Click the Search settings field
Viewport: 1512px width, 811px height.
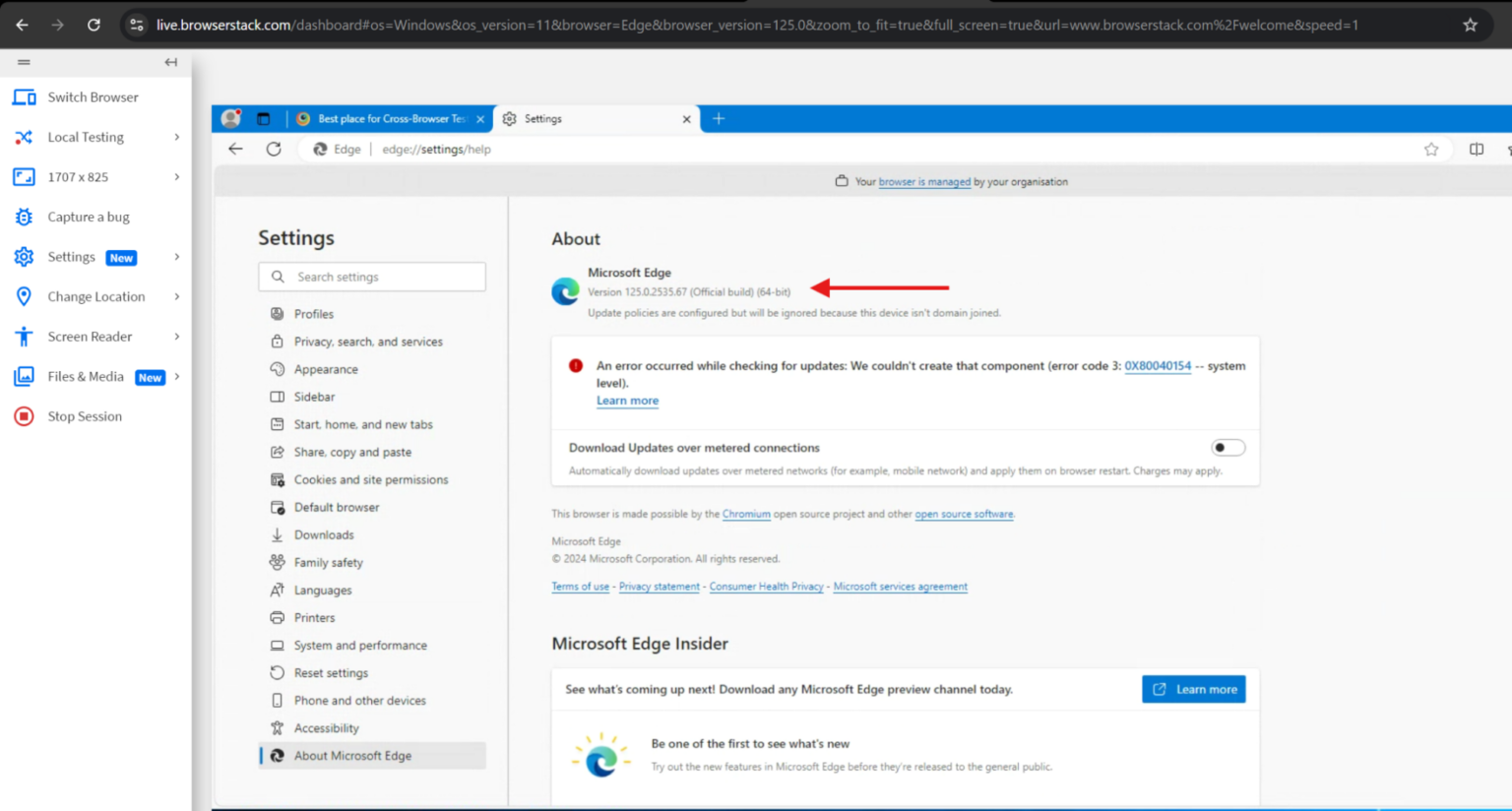tap(371, 277)
